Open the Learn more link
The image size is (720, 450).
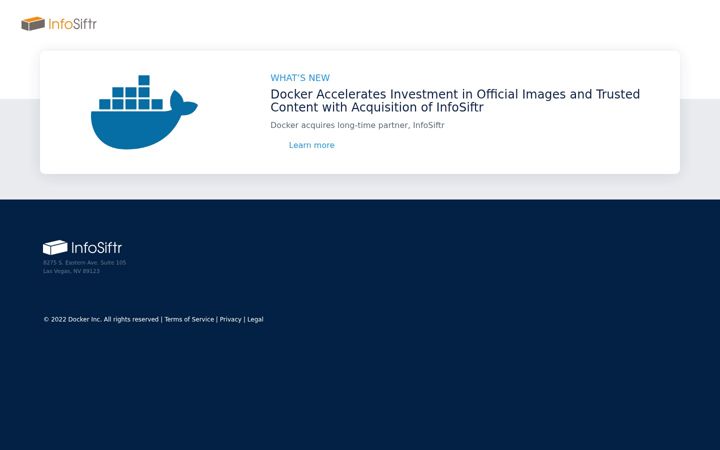(x=311, y=145)
